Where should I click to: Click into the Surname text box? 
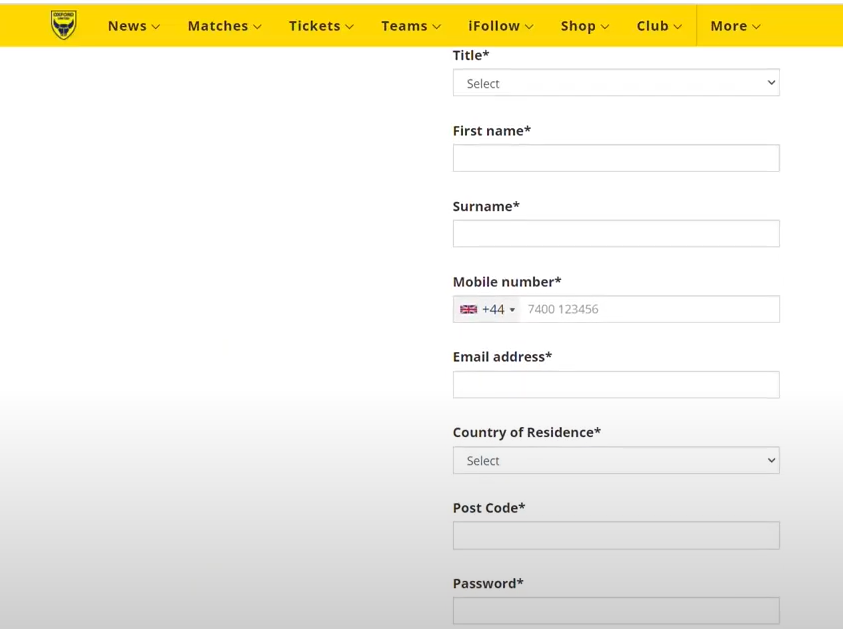click(x=615, y=234)
